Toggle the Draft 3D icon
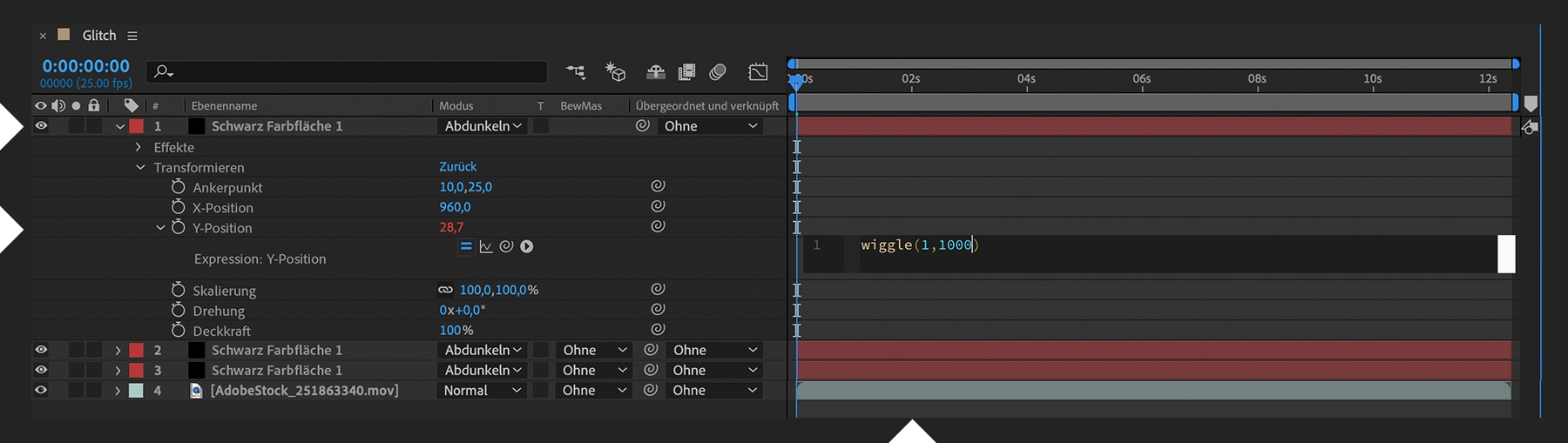 (x=616, y=72)
